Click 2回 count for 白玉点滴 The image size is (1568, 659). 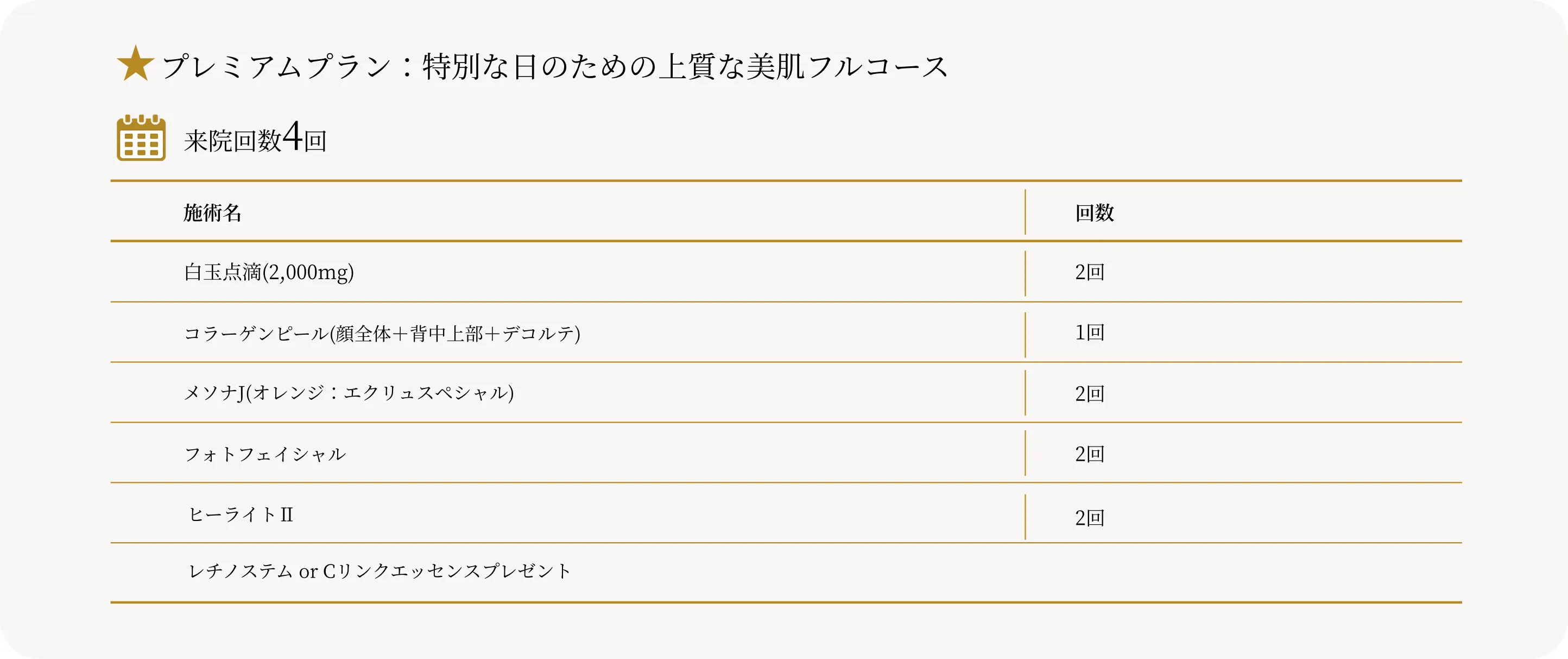[x=1089, y=272]
